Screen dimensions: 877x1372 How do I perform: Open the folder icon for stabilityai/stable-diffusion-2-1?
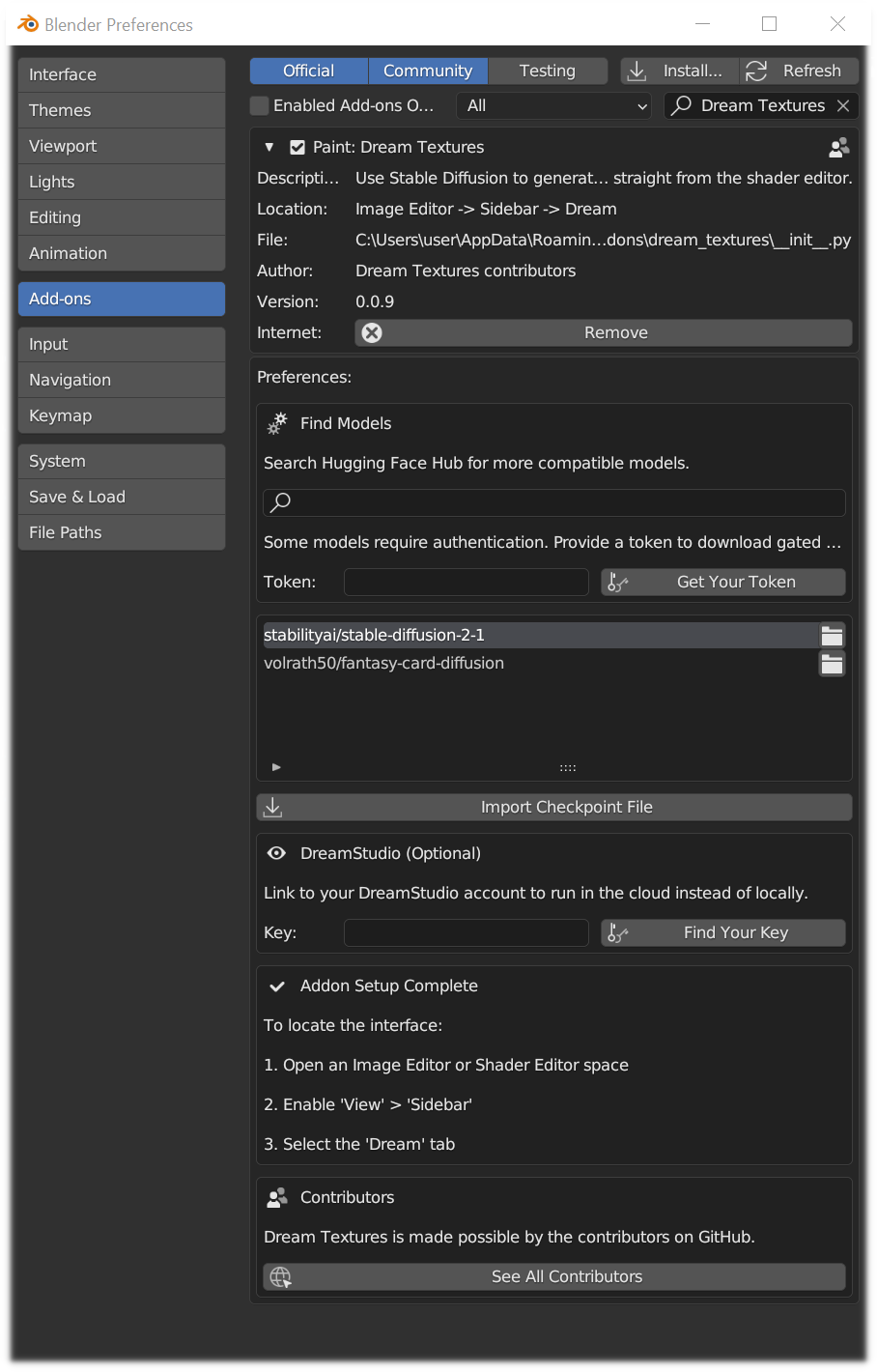pyautogui.click(x=832, y=635)
